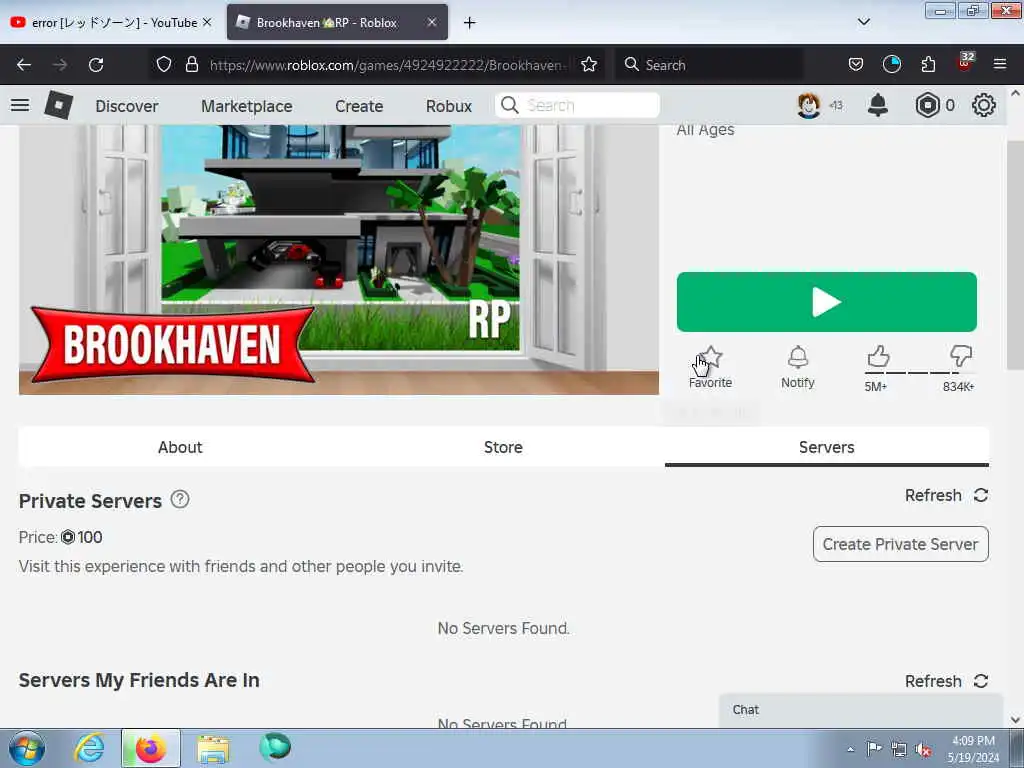This screenshot has height=768, width=1024.
Task: Click the Private Servers help question icon
Action: point(180,500)
